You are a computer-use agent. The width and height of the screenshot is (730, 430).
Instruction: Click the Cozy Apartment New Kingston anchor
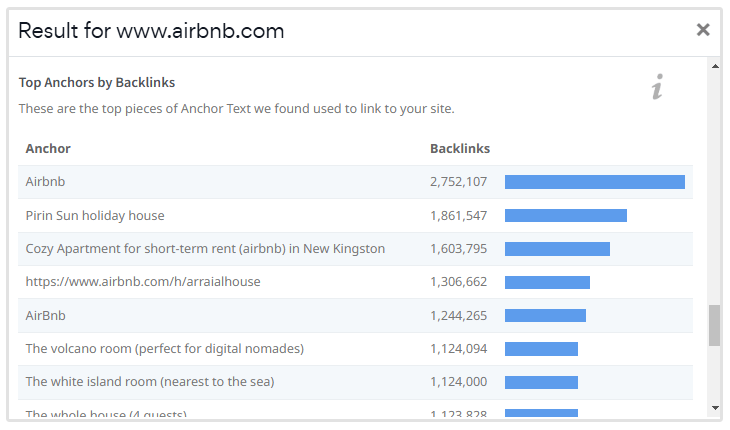click(205, 248)
